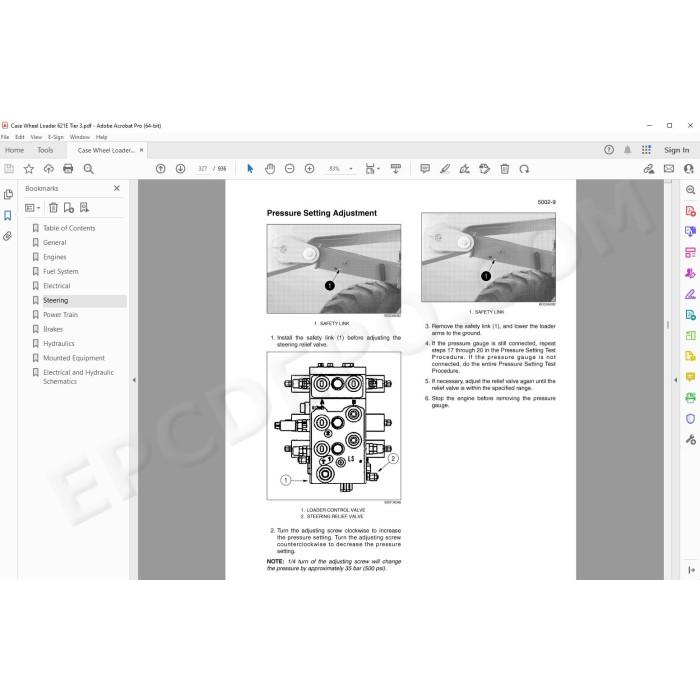
Task: Select the Highlight text pen tool
Action: (445, 169)
